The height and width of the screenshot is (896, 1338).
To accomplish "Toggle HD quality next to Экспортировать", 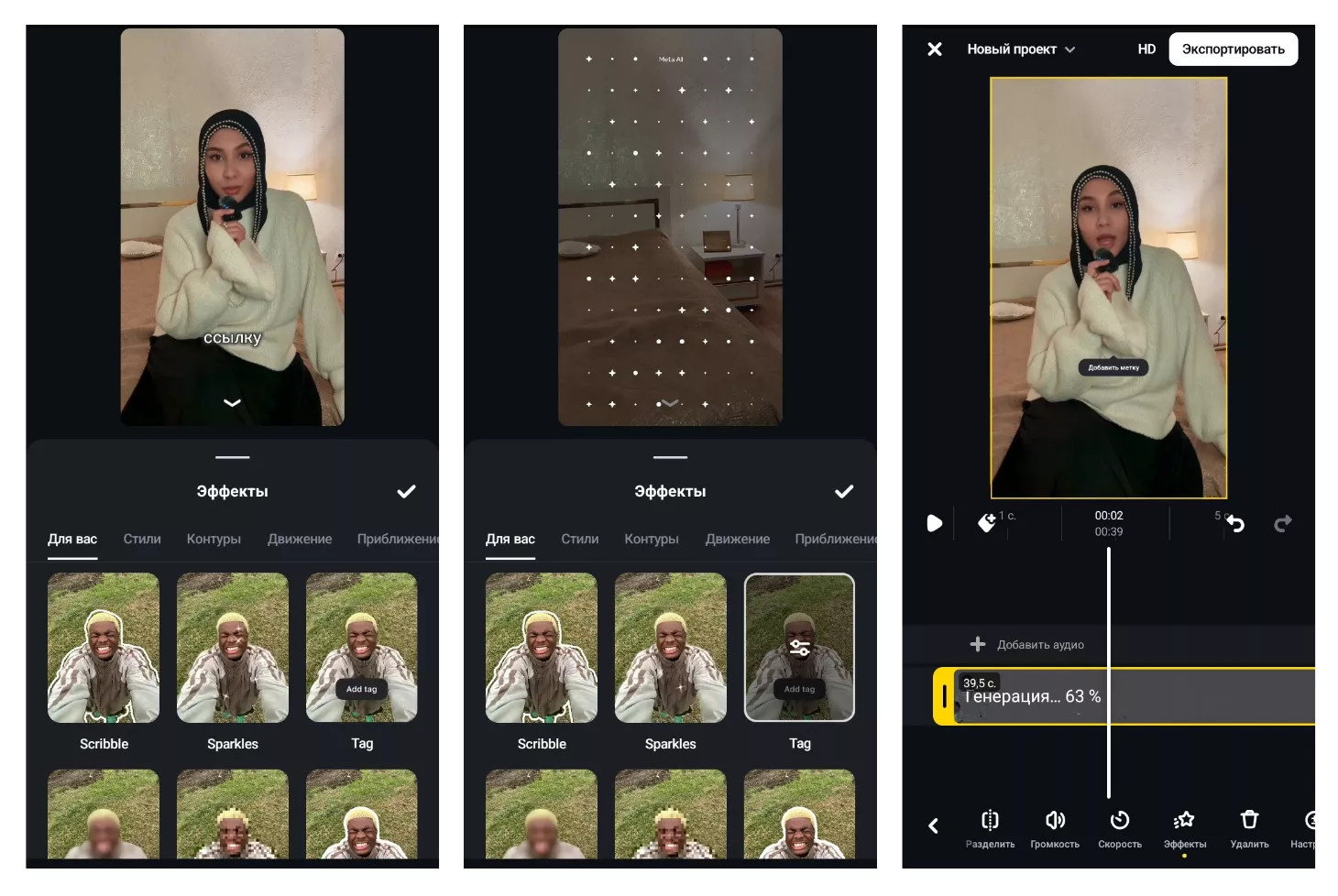I will coord(1146,49).
